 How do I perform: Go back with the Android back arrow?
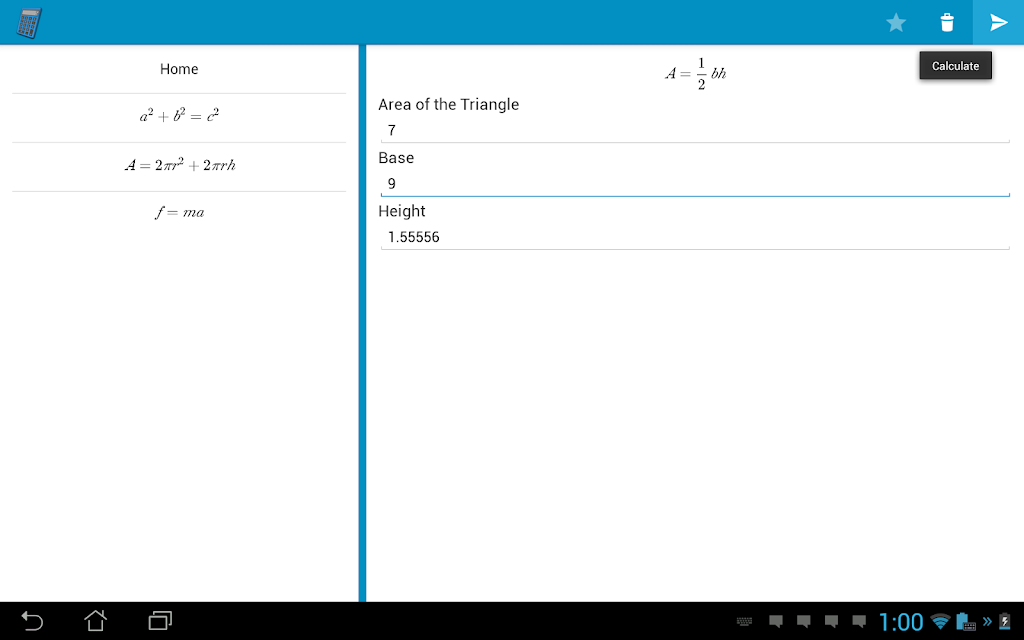pos(31,620)
